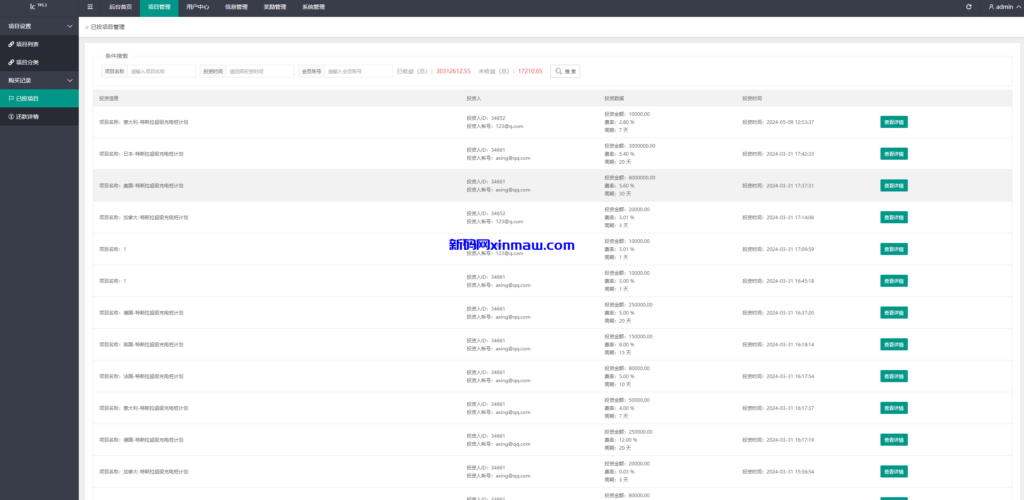The image size is (1024, 500).
Task: Click the flag icon beside 已投项目
Action: pyautogui.click(x=11, y=99)
